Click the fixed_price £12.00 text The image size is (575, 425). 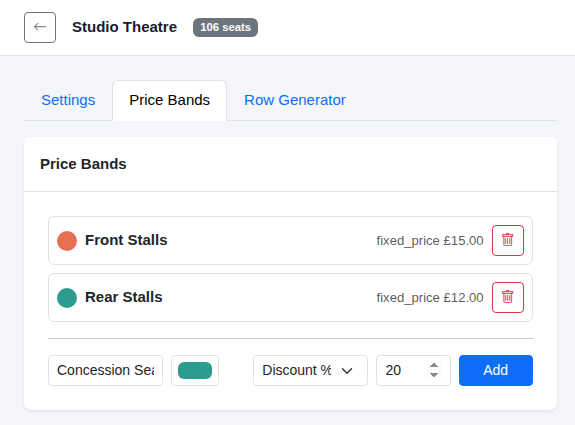tap(430, 298)
